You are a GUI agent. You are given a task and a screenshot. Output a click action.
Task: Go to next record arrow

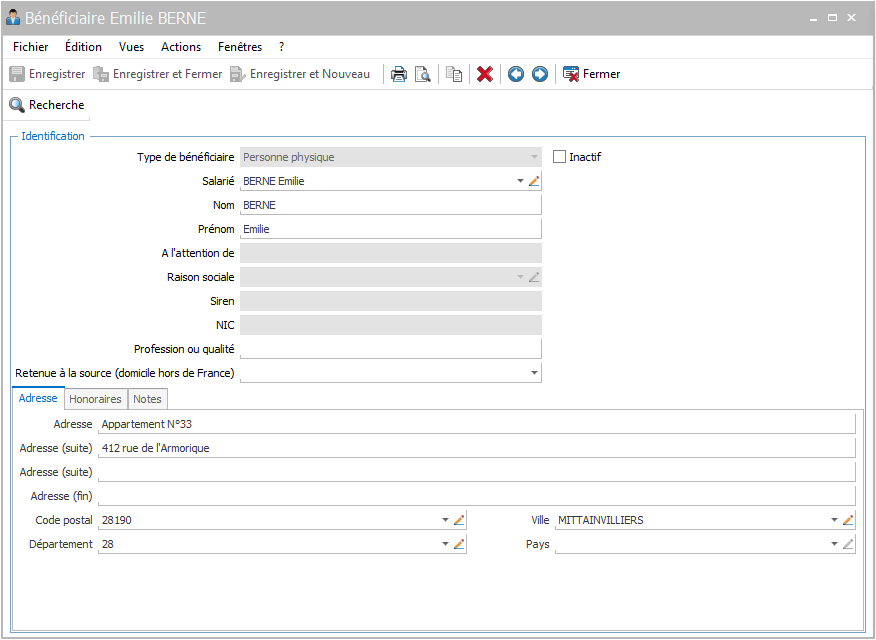[x=540, y=74]
